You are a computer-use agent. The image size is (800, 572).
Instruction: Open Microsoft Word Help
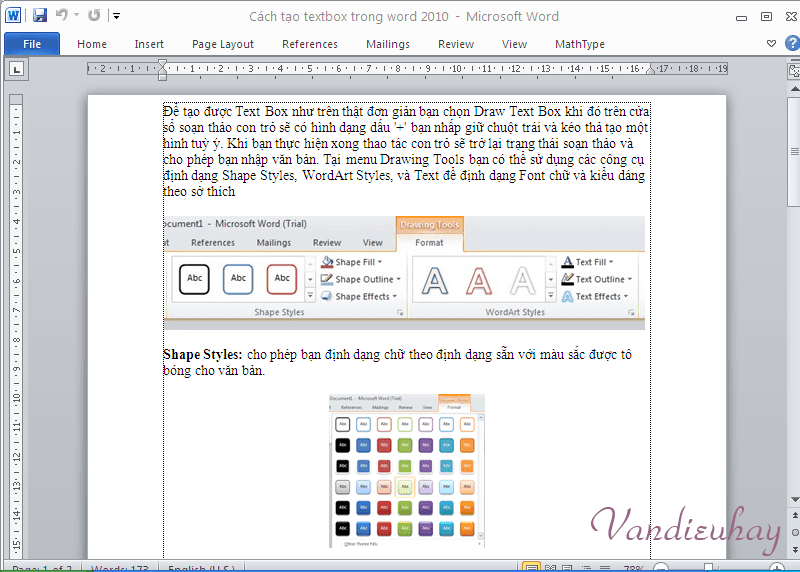[792, 43]
